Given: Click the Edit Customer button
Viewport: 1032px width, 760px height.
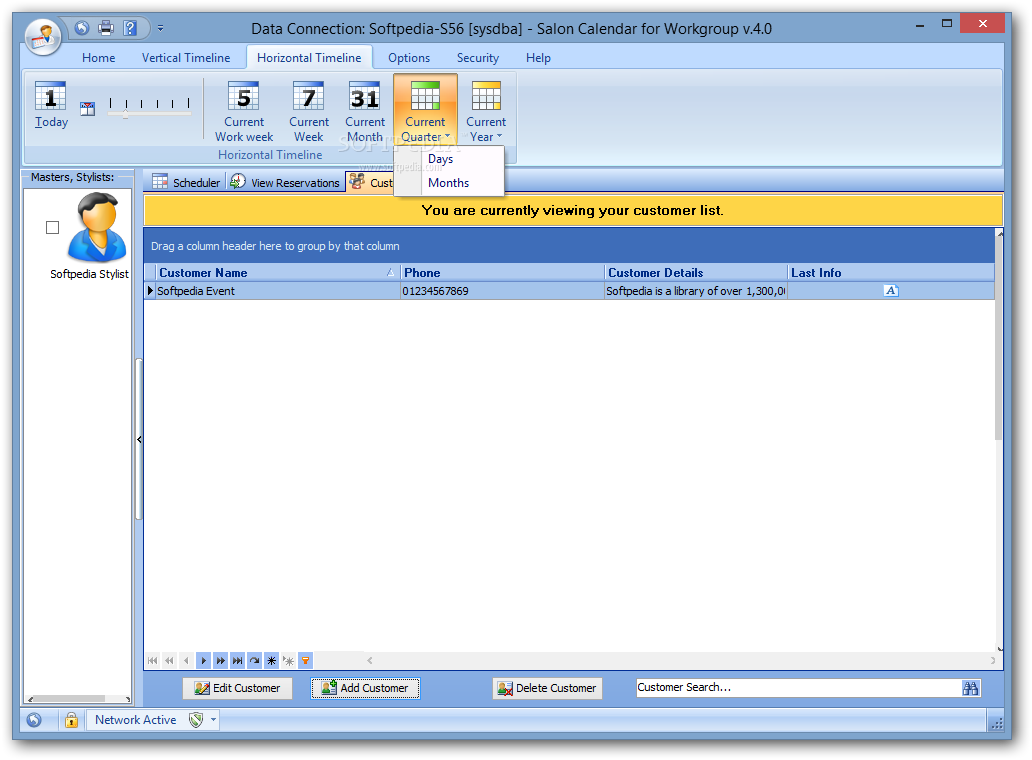Looking at the screenshot, I should 238,688.
